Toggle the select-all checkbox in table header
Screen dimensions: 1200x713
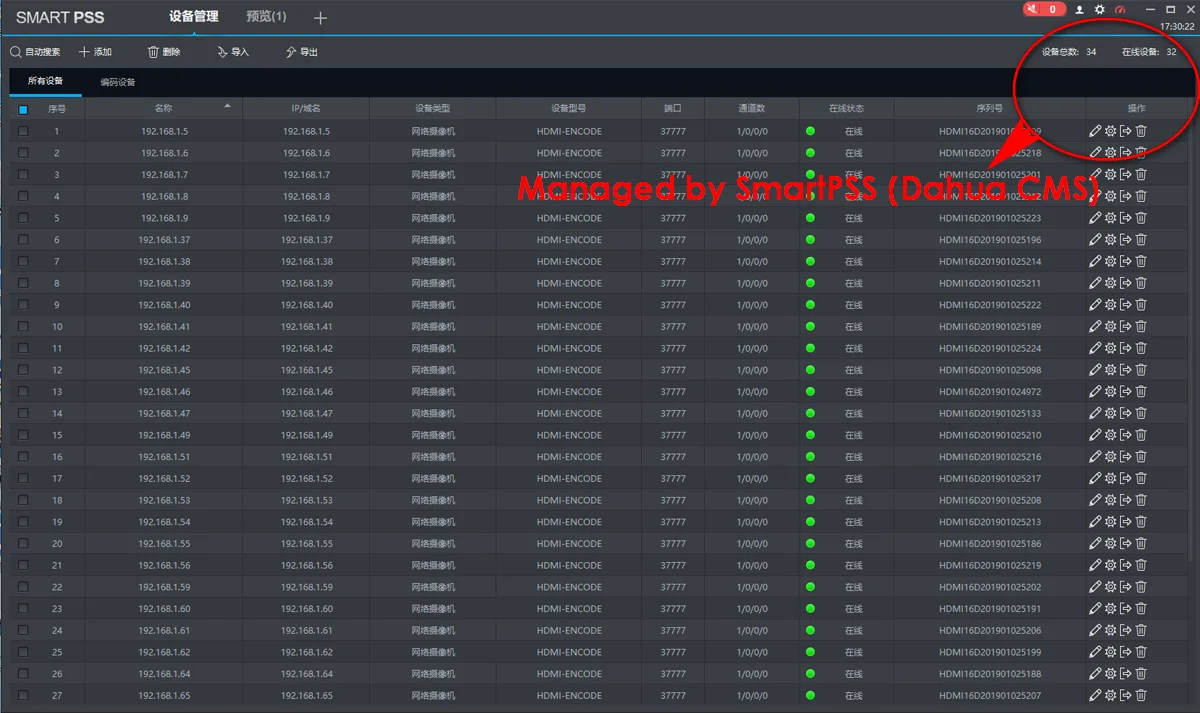[x=23, y=109]
